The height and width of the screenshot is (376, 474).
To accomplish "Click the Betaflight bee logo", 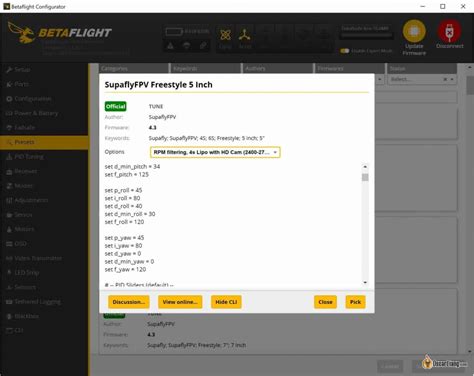I will [x=21, y=33].
